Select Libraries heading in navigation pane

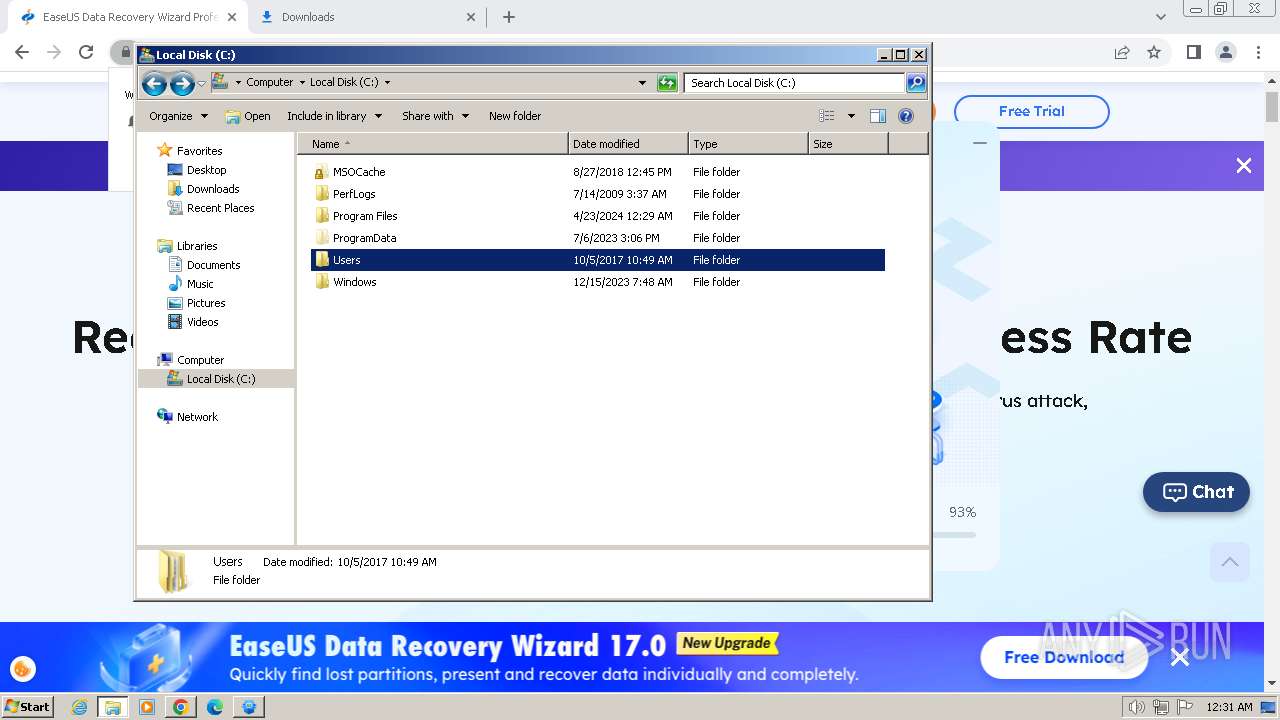[x=197, y=246]
